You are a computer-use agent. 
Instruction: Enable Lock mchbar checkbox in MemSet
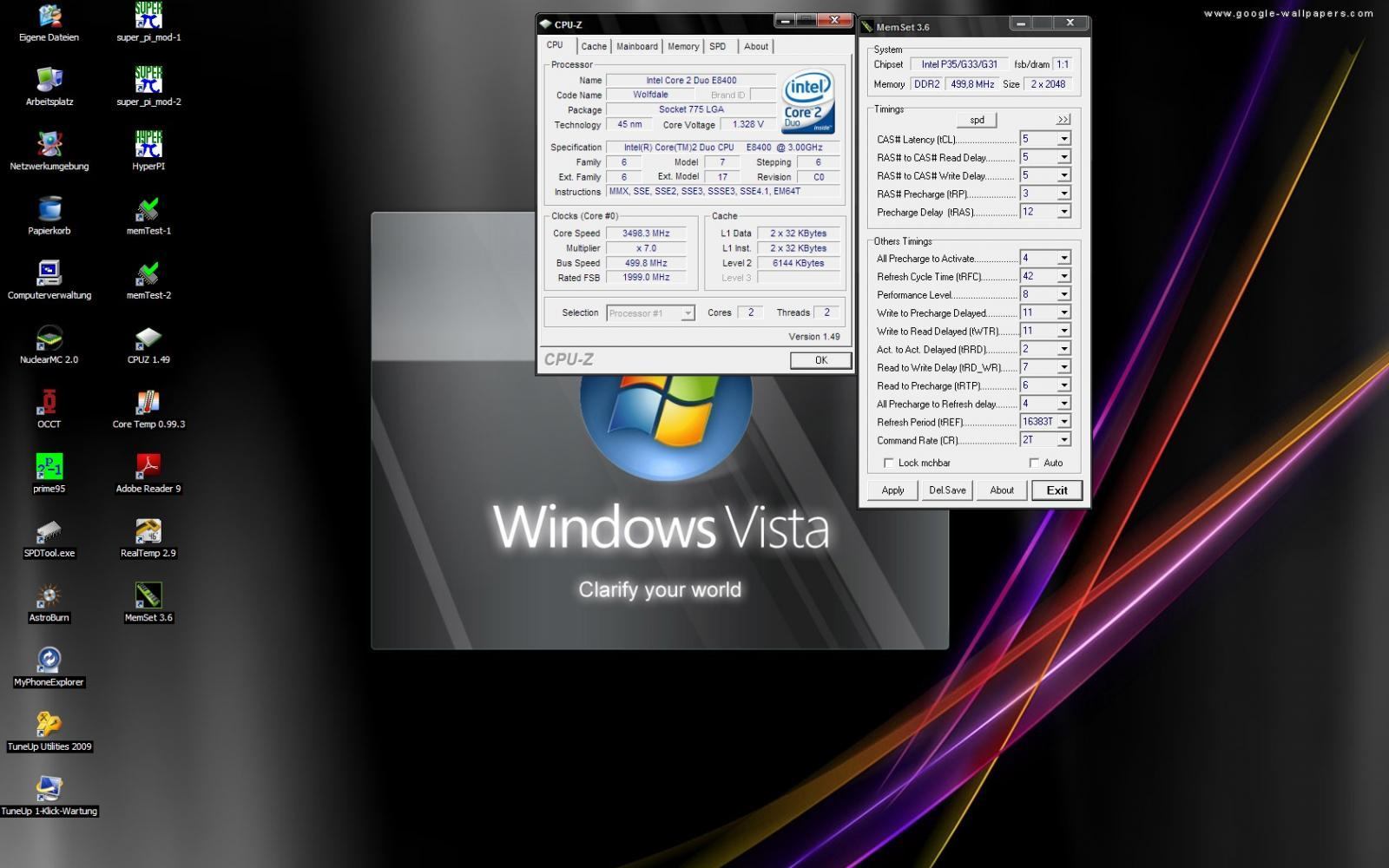(x=888, y=463)
